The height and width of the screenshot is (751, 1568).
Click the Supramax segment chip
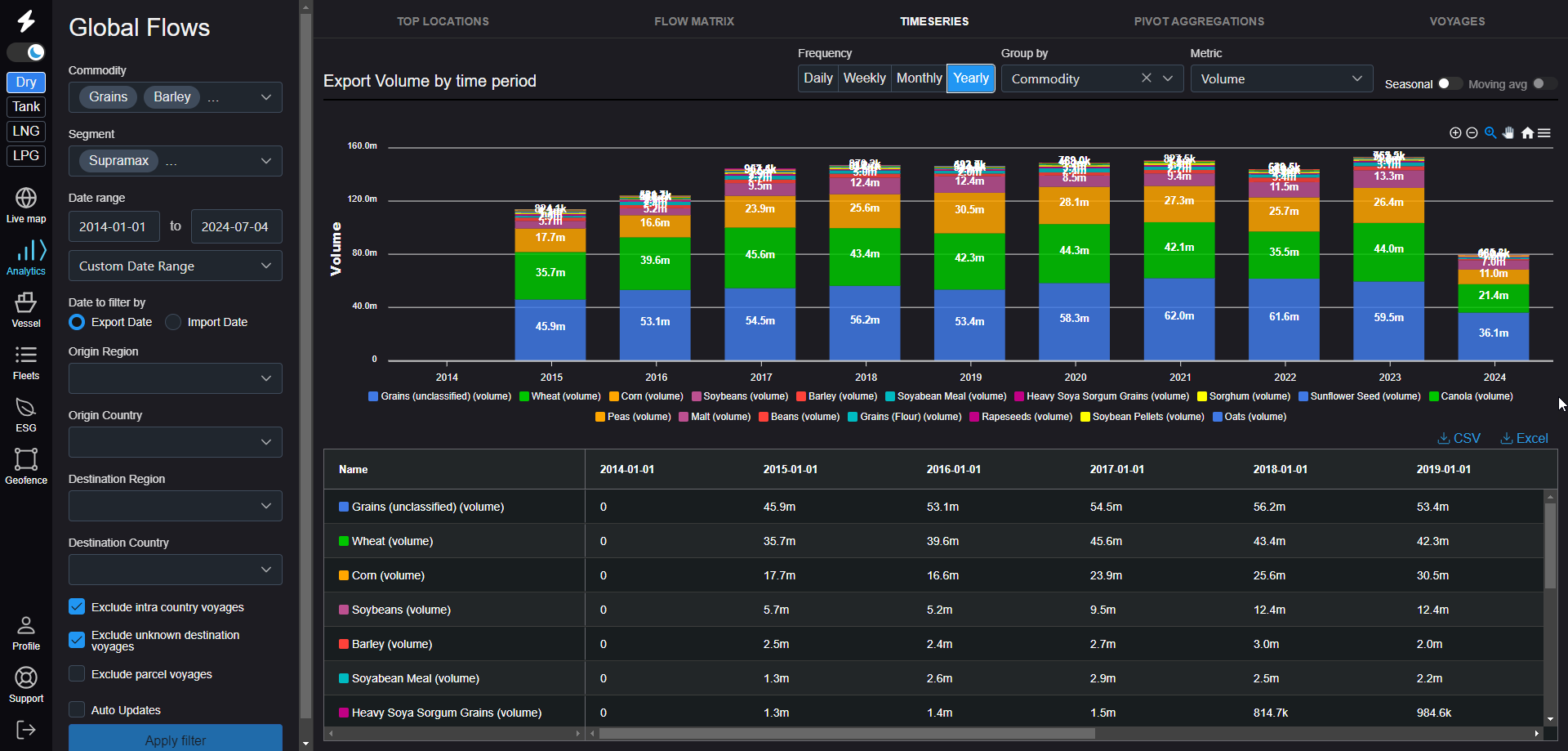(118, 160)
